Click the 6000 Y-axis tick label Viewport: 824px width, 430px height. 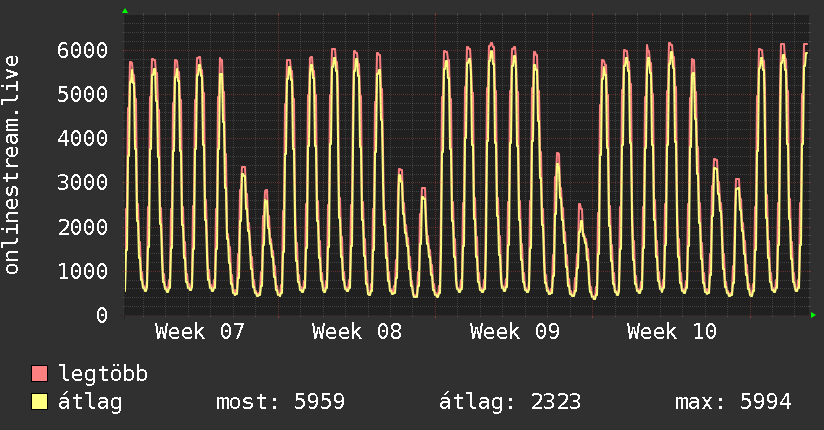pyautogui.click(x=82, y=50)
